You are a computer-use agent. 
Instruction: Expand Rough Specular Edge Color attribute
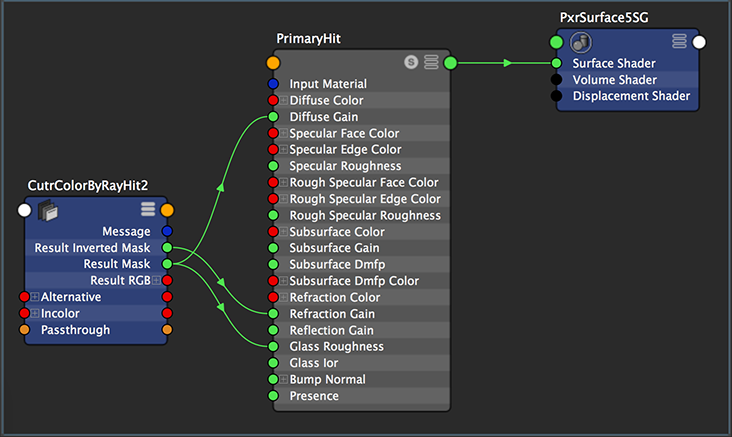(x=283, y=199)
